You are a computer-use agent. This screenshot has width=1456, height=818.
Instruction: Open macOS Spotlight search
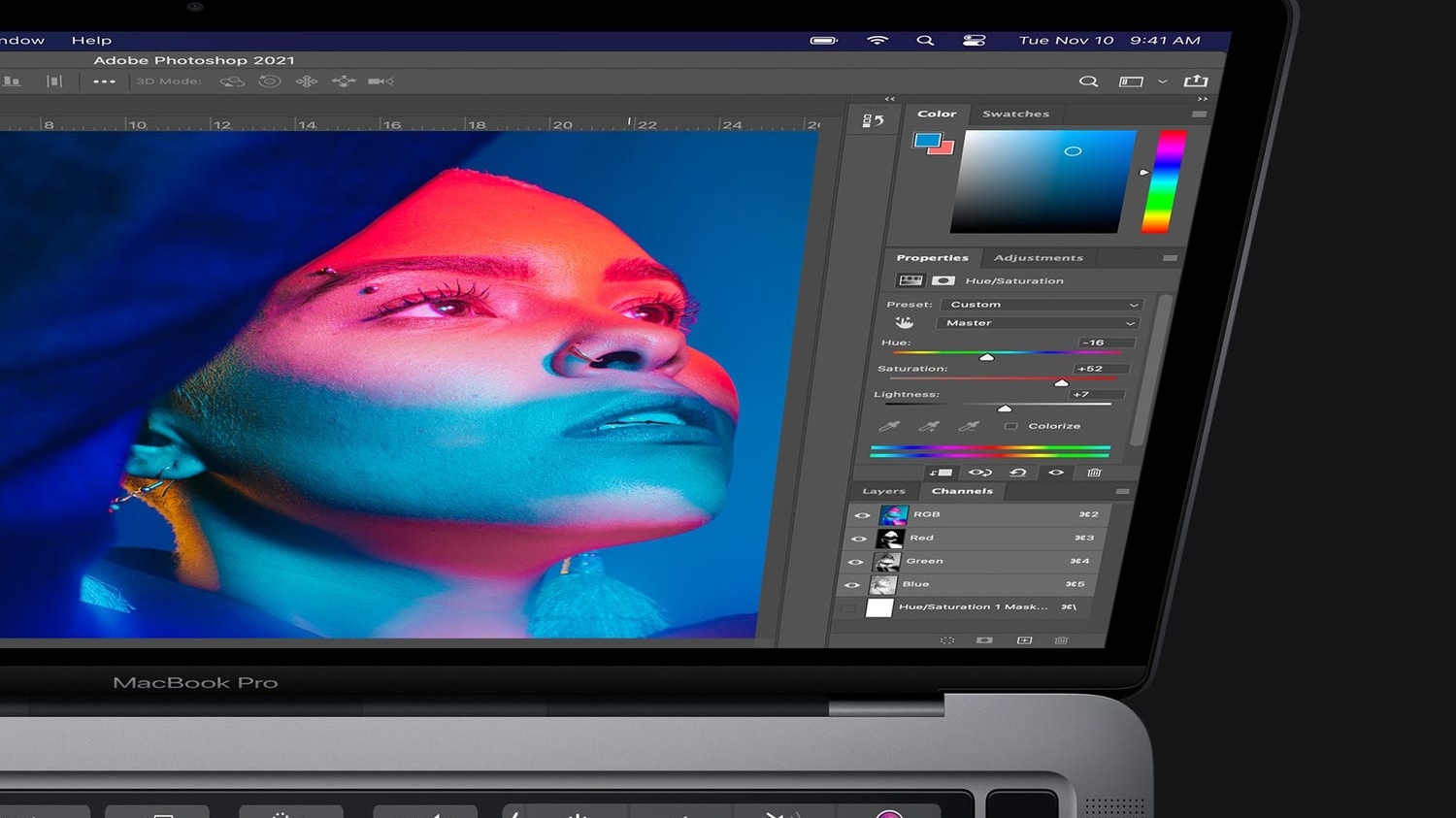coord(925,41)
